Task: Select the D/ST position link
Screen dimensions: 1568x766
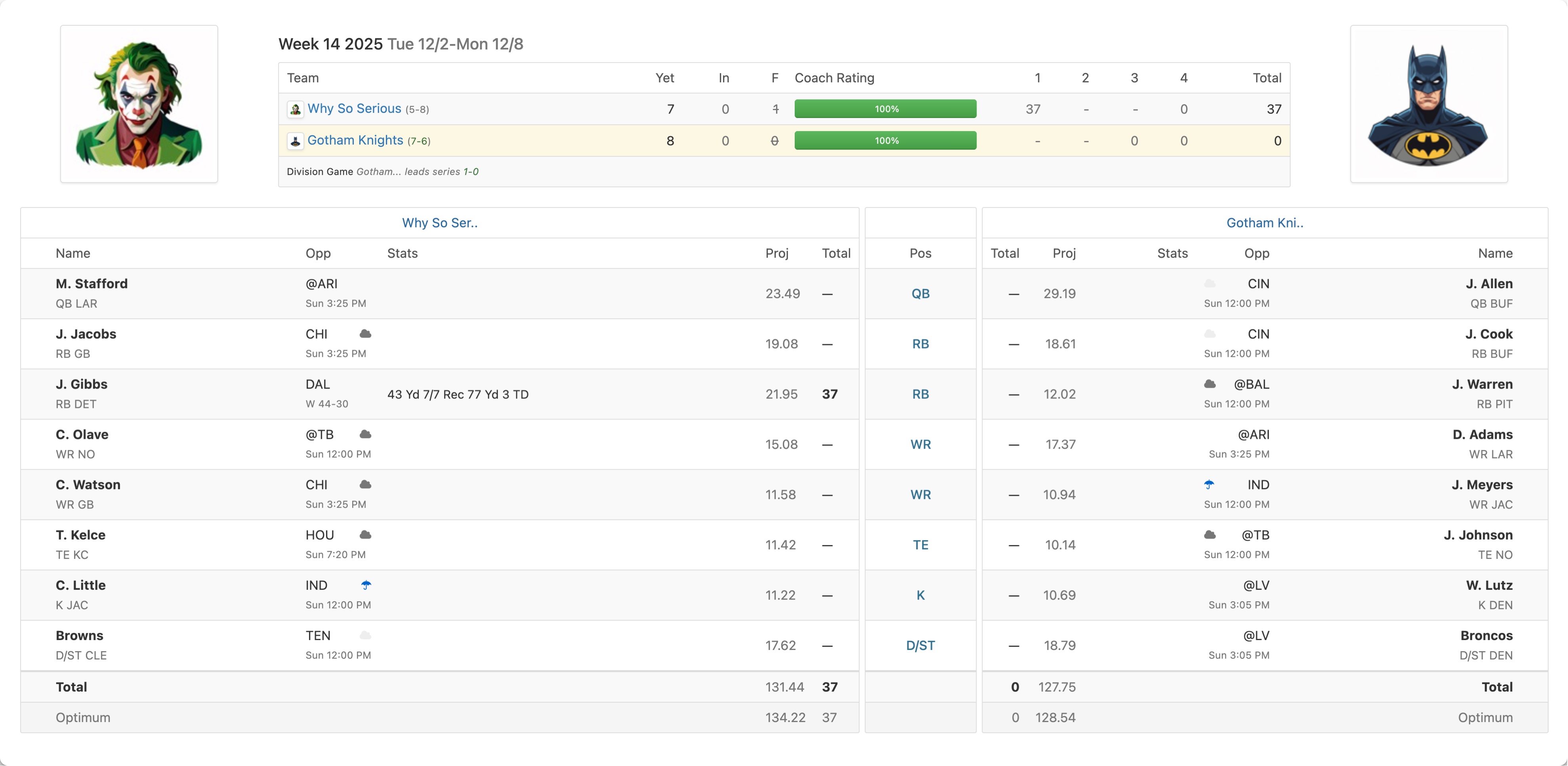Action: [920, 646]
